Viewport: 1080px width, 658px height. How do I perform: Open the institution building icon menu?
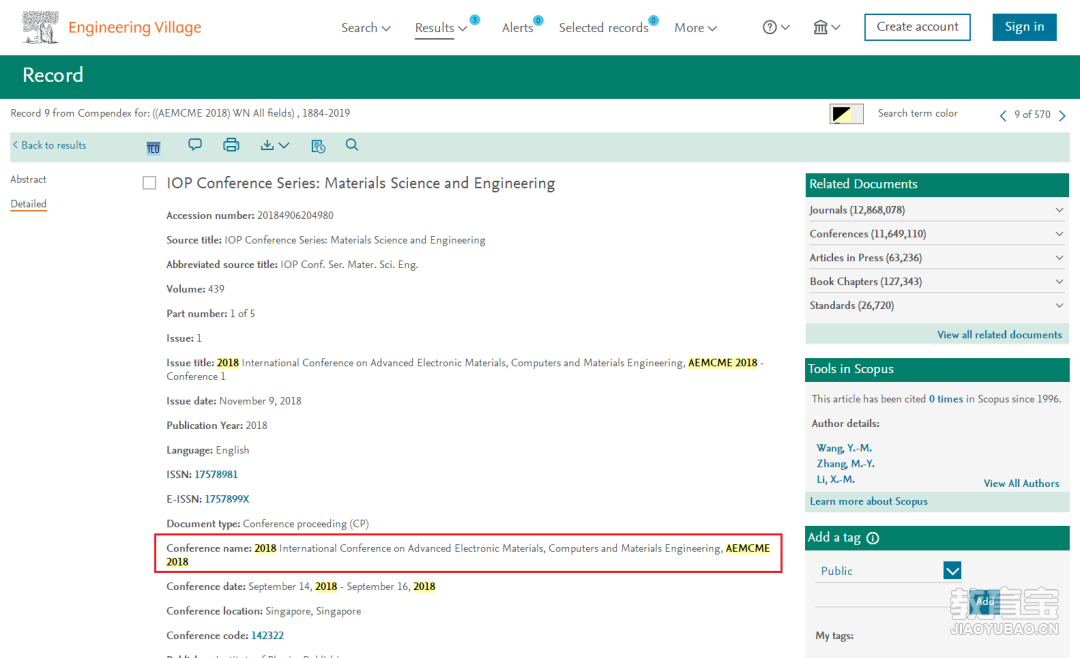tap(827, 28)
